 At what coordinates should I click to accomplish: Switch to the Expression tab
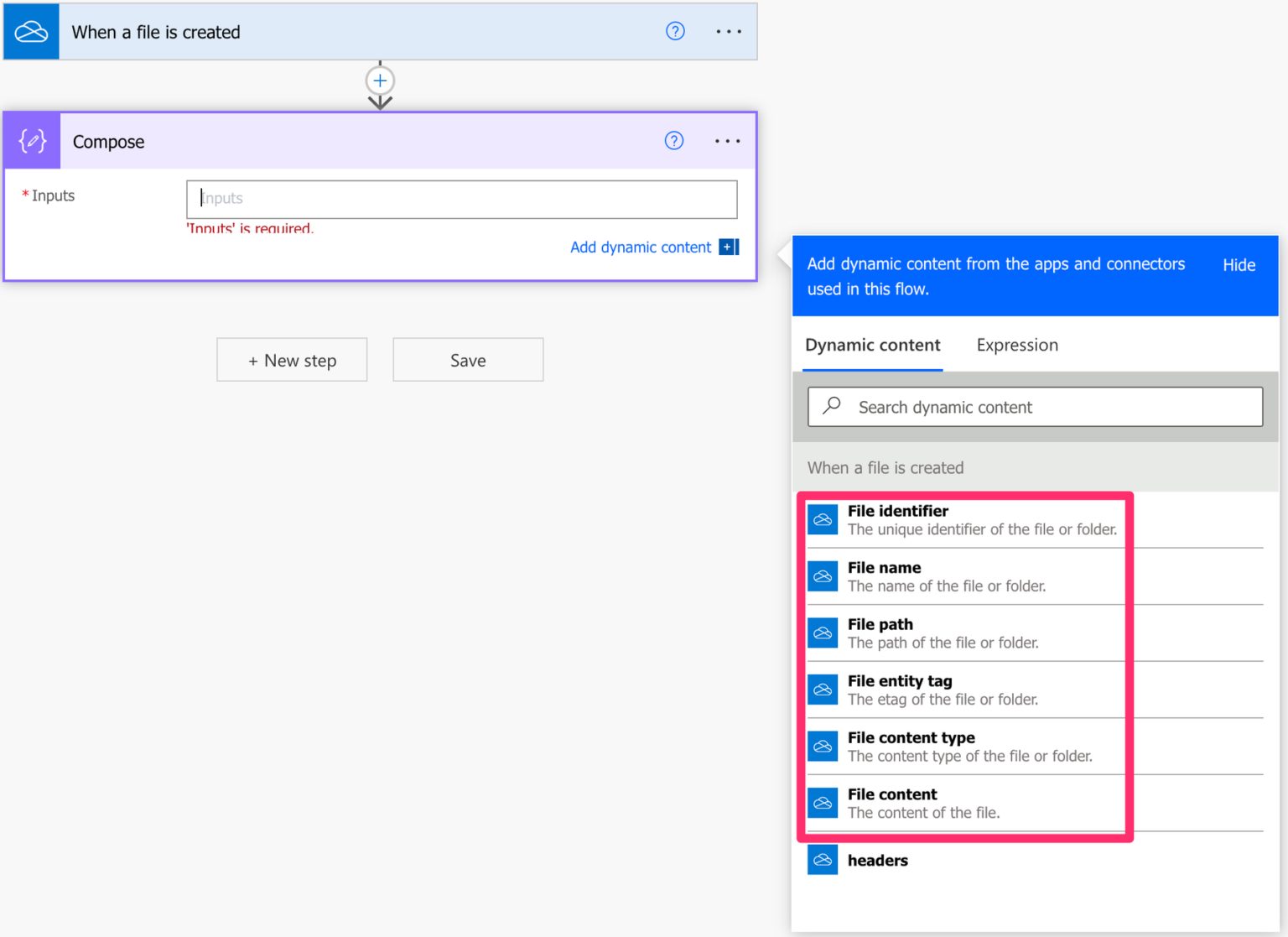[1016, 345]
